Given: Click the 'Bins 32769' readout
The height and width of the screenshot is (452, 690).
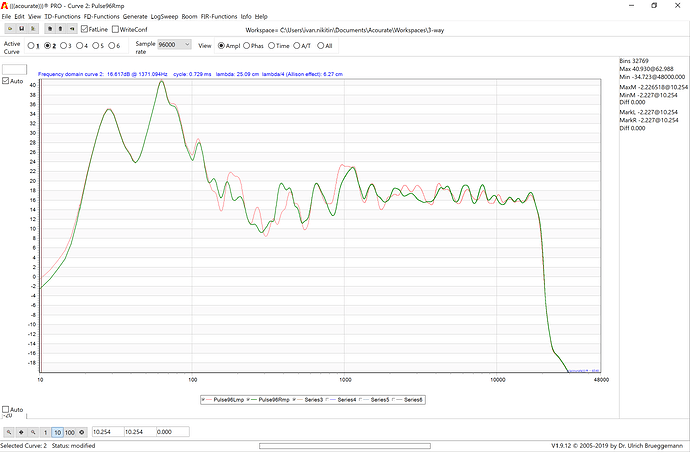Looking at the screenshot, I should coord(634,61).
